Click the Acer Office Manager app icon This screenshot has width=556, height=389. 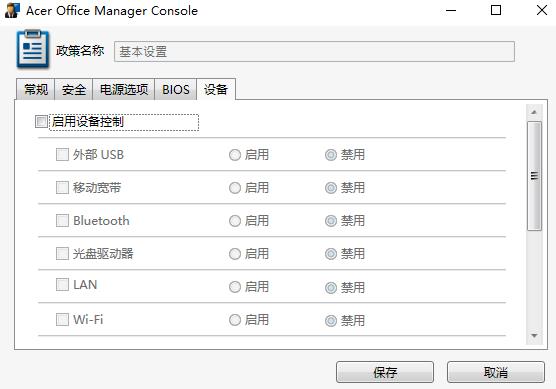coord(12,10)
